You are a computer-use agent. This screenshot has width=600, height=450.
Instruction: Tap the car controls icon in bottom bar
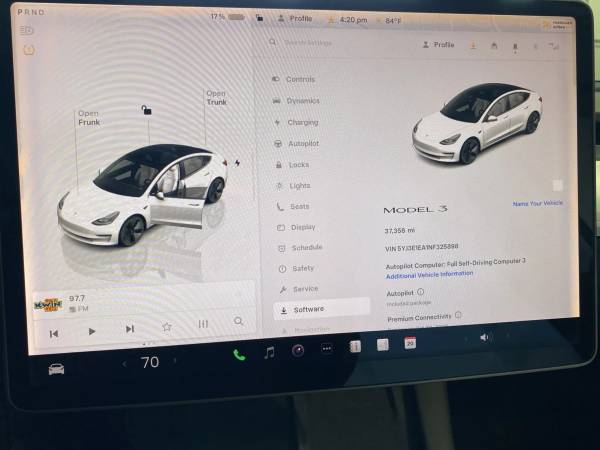point(57,368)
